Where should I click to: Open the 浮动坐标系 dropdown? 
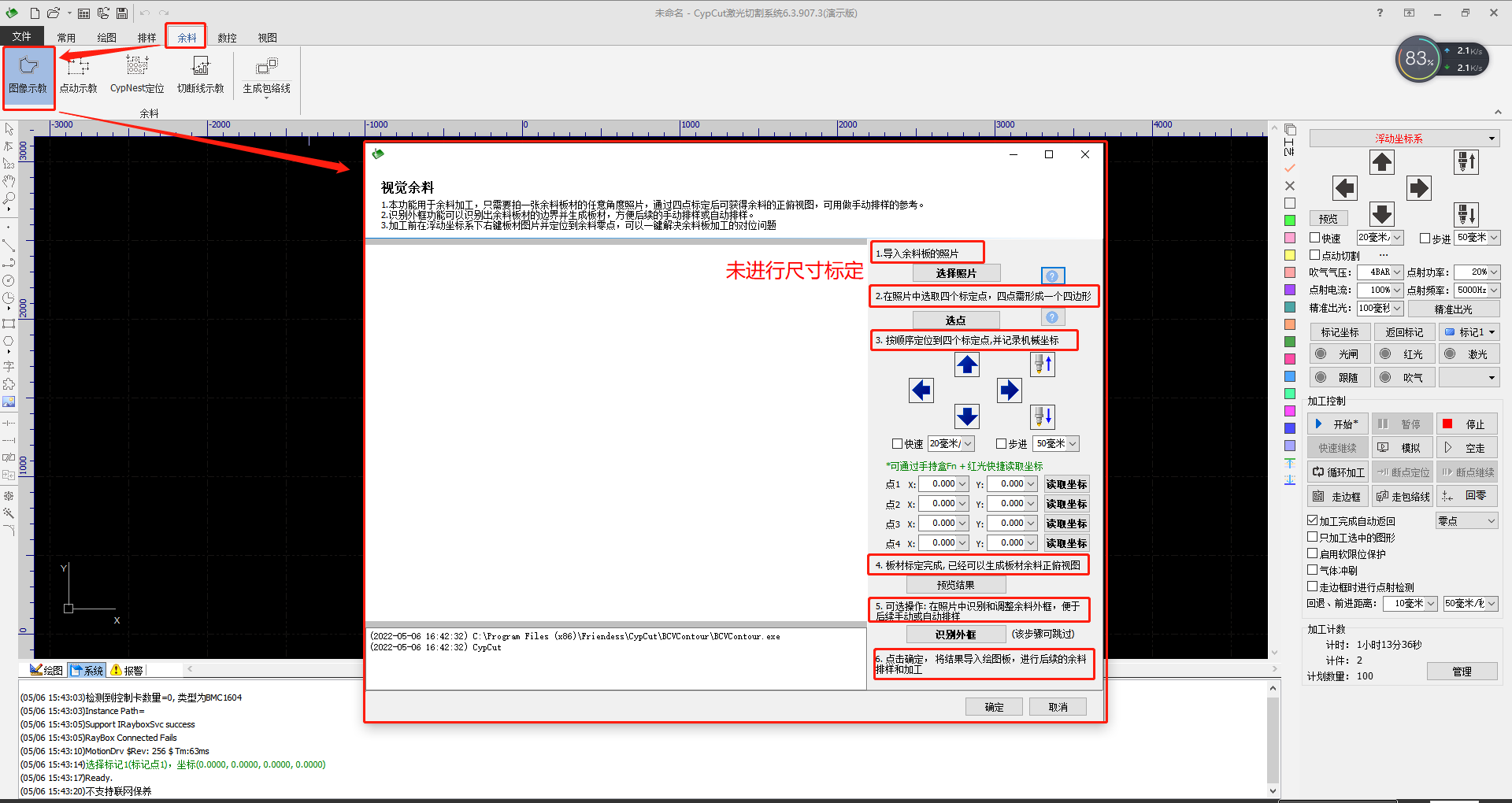(1403, 139)
